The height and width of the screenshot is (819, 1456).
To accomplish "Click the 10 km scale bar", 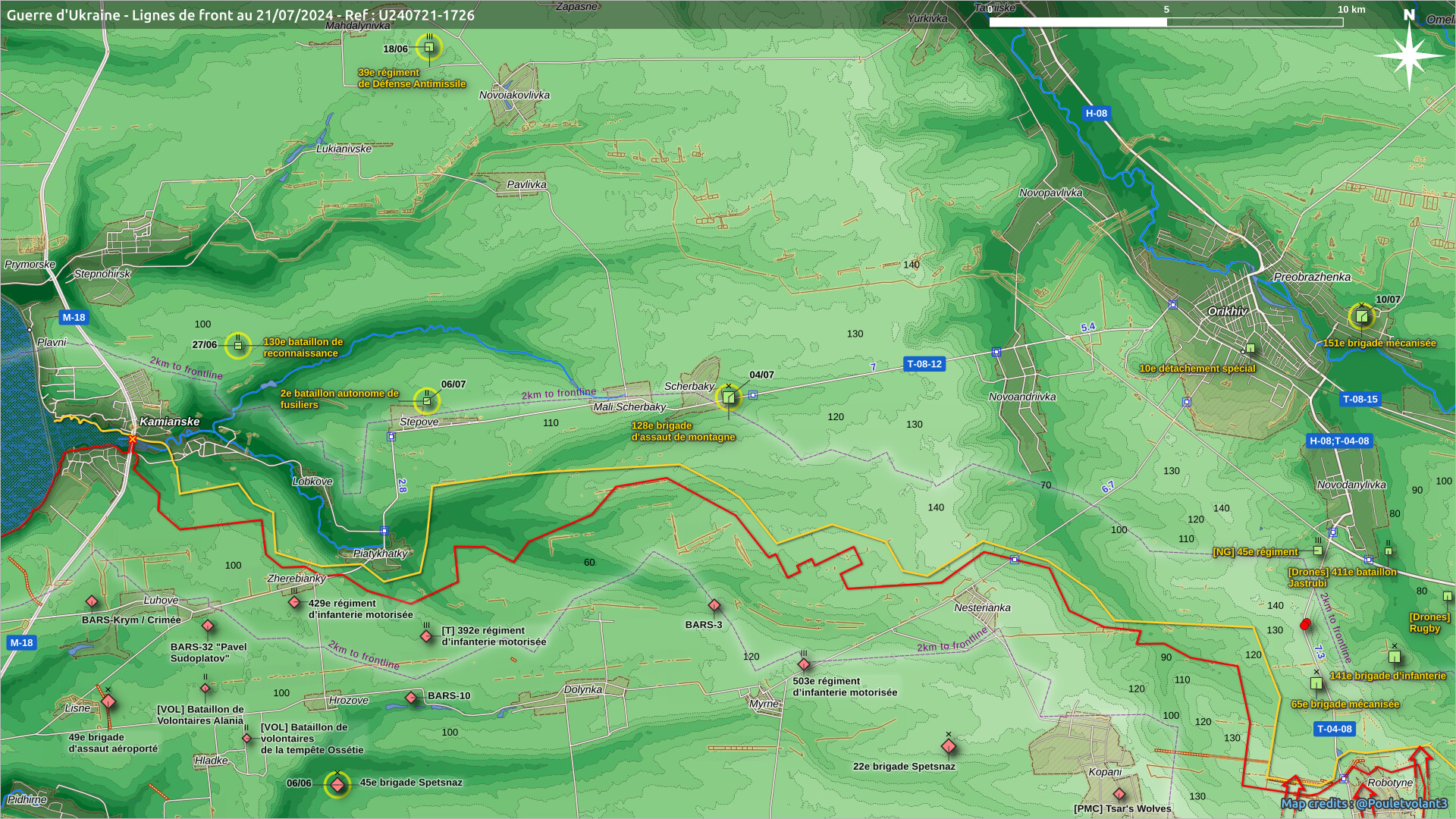I will [x=1166, y=22].
